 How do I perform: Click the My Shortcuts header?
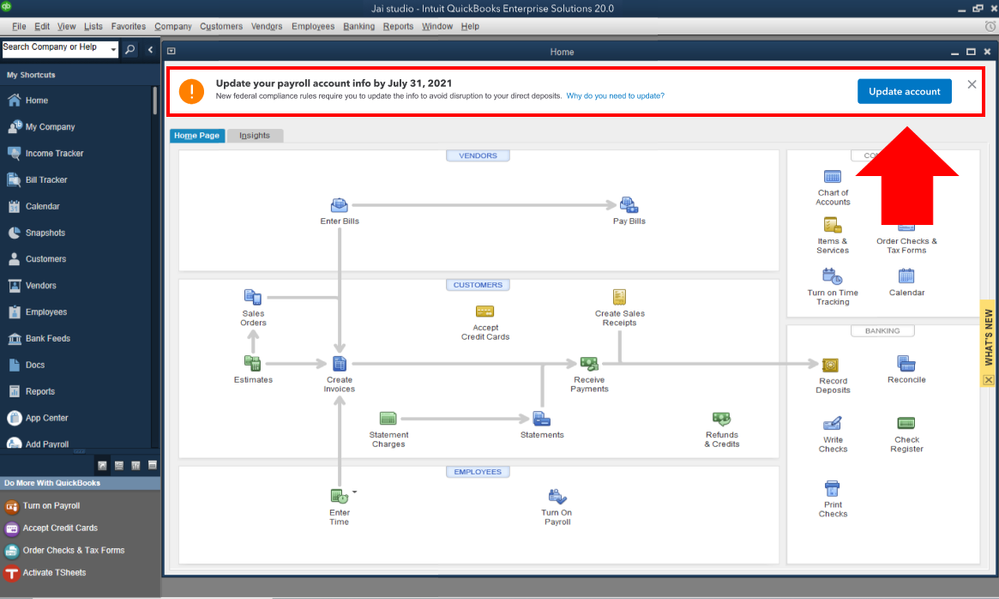pyautogui.click(x=31, y=75)
